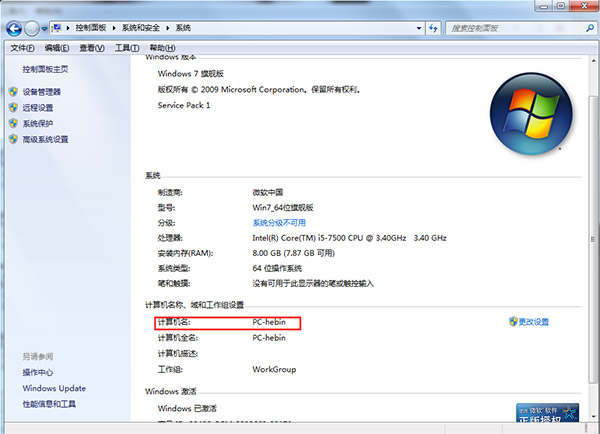600x434 pixels.
Task: Click the shield icon beside 高级系统设置
Action: (13, 140)
